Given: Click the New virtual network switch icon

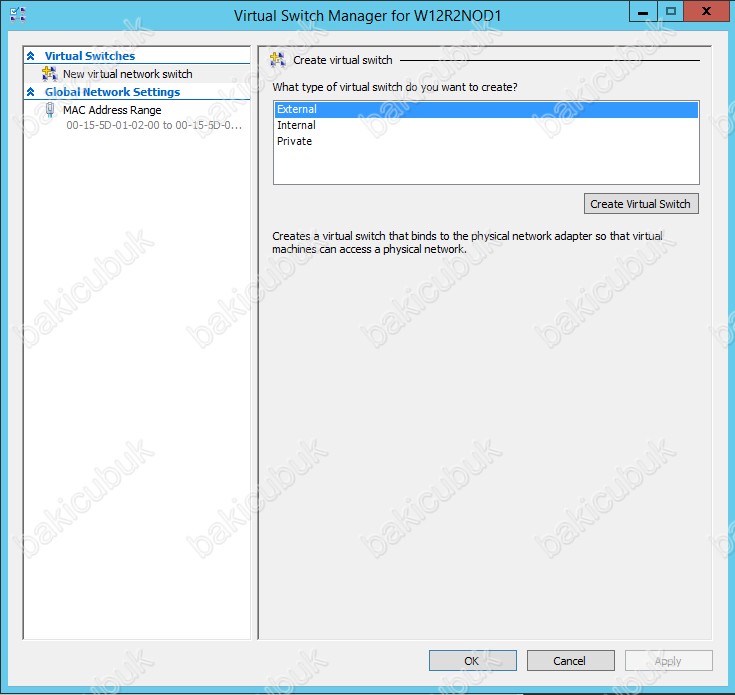Looking at the screenshot, I should point(50,74).
